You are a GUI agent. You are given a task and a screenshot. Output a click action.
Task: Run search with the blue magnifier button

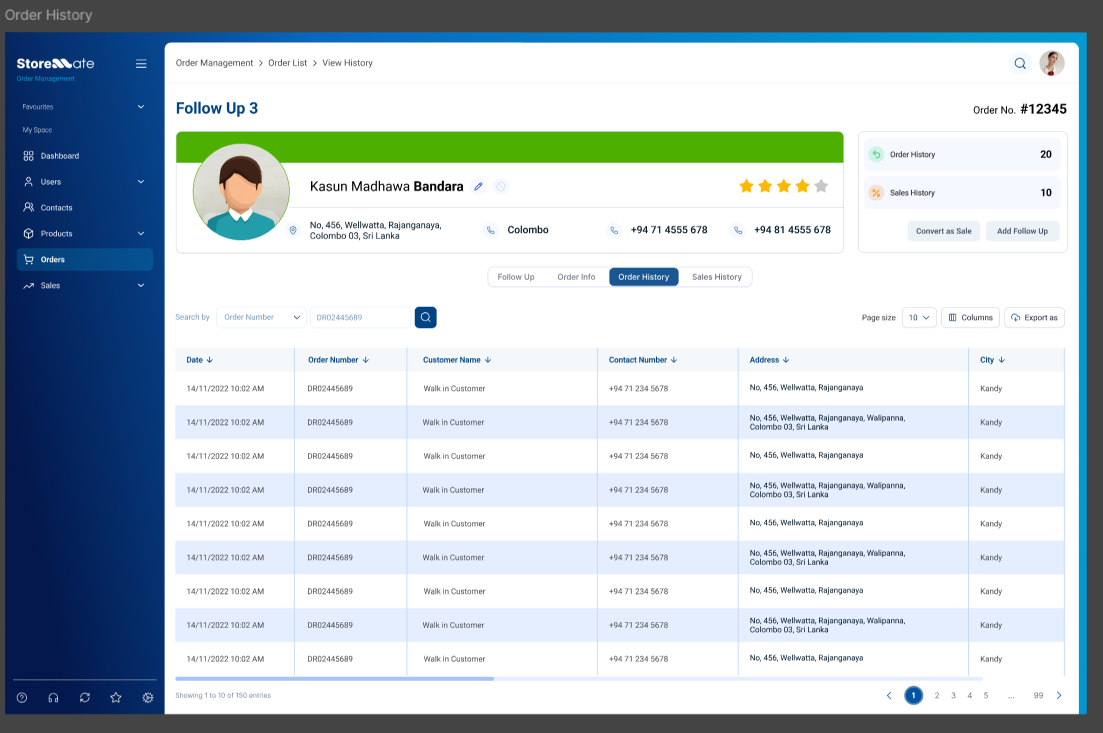(426, 317)
